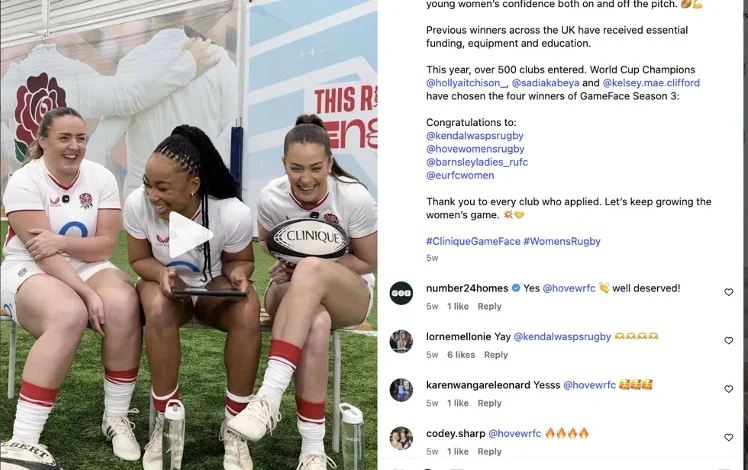Open codey.sharp profile picture
This screenshot has width=748, height=470.
(401, 439)
